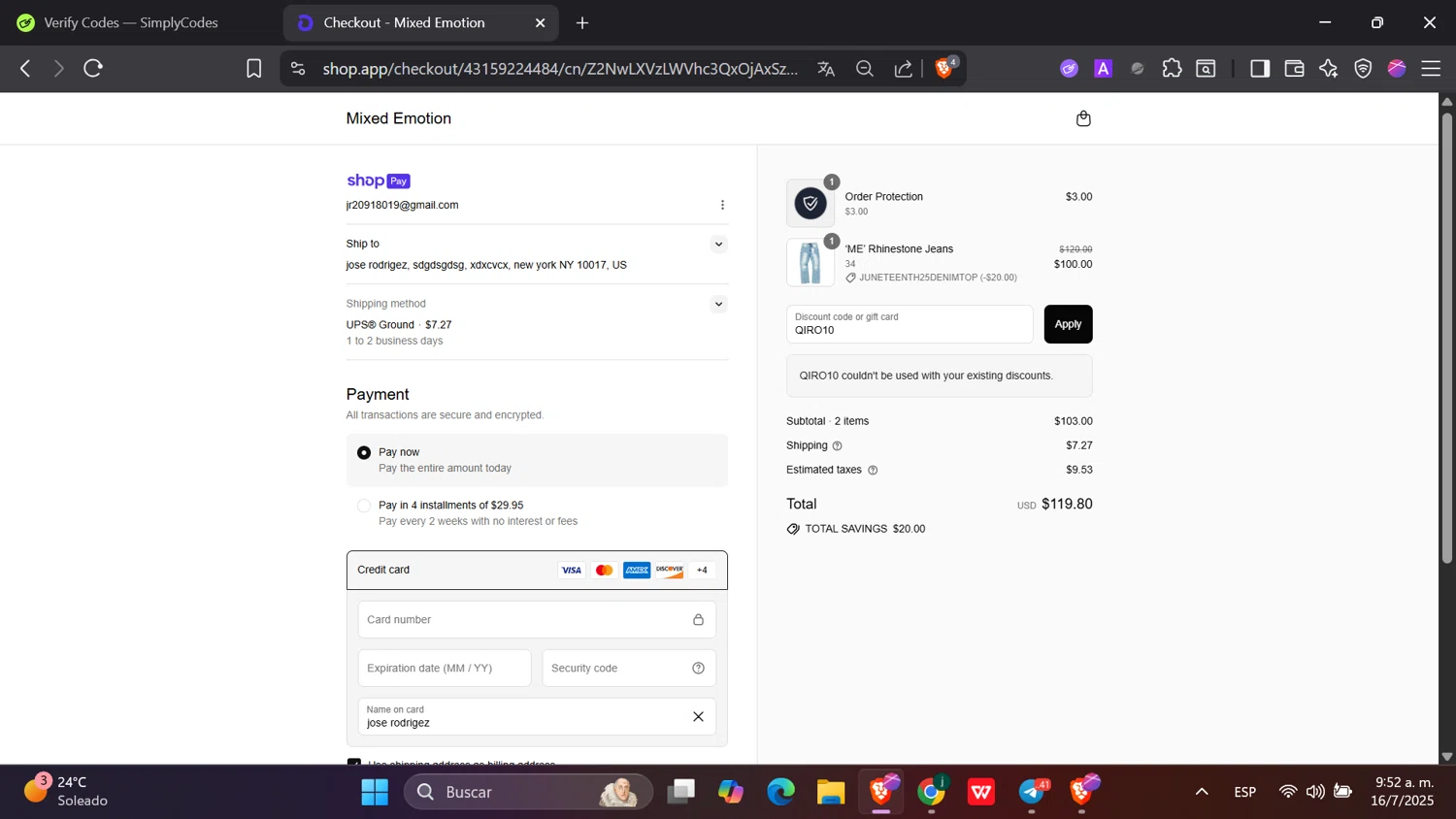This screenshot has height=819, width=1456.
Task: Toggle the browser sidebar panel
Action: [x=1260, y=68]
